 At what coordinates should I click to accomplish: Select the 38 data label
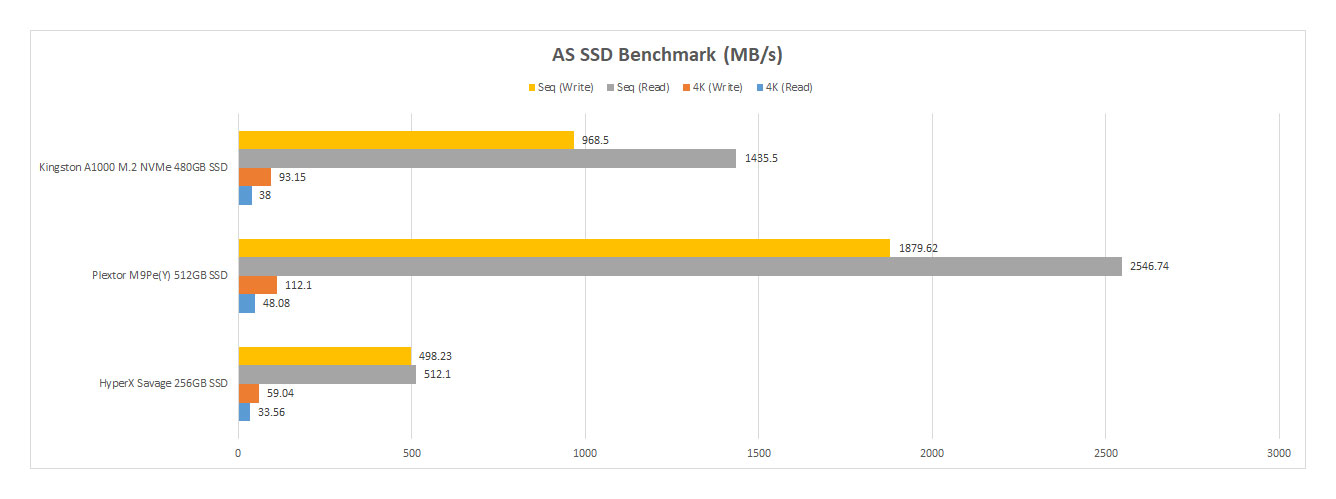265,195
